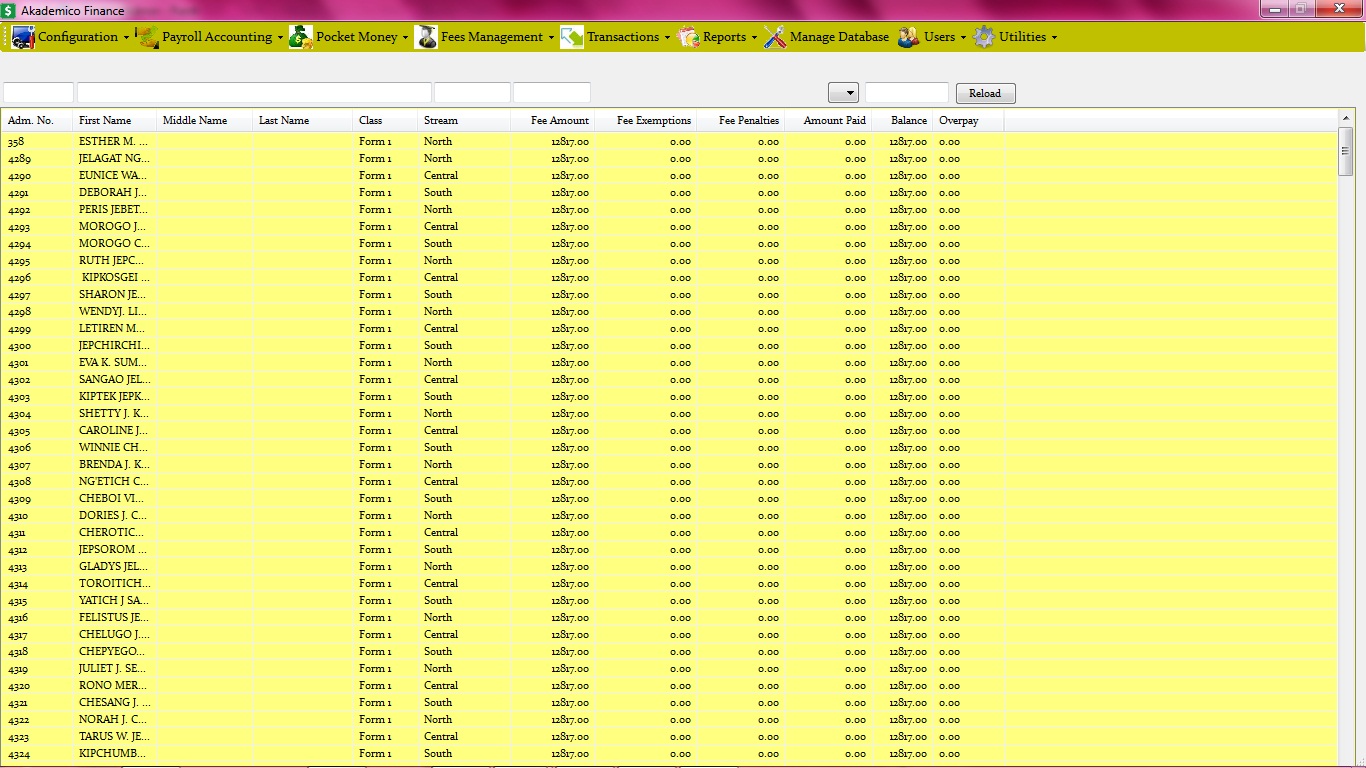Click the Reports documents icon
1366x768 pixels.
(x=688, y=37)
